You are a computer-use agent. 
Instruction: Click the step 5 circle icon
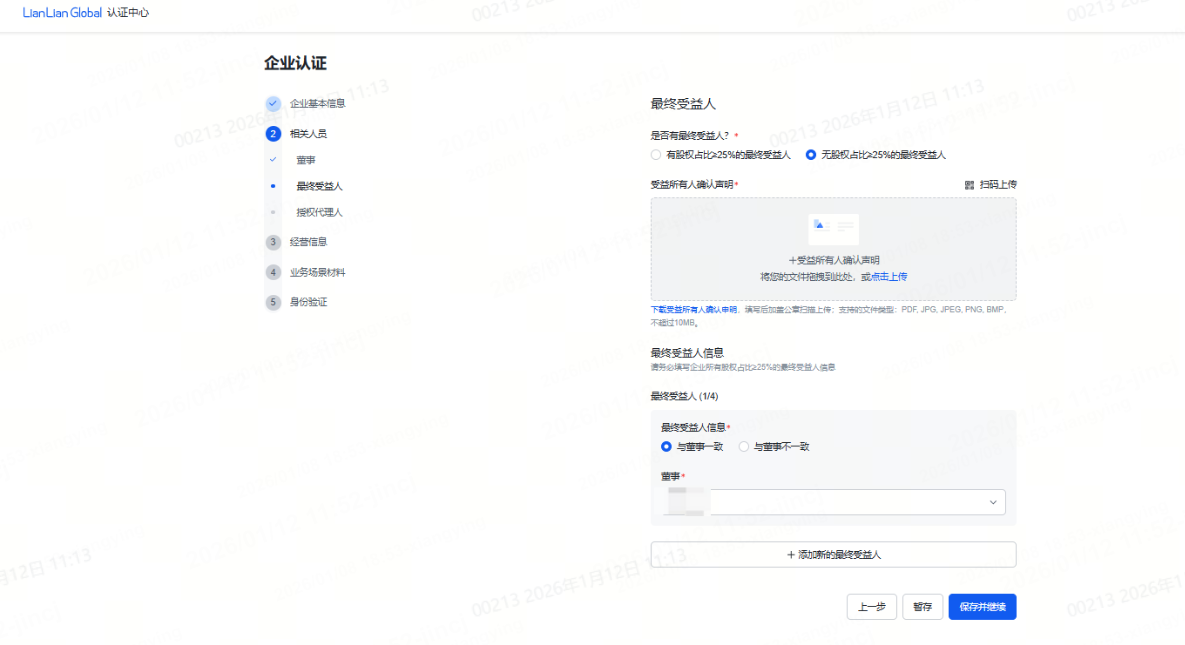tap(273, 302)
